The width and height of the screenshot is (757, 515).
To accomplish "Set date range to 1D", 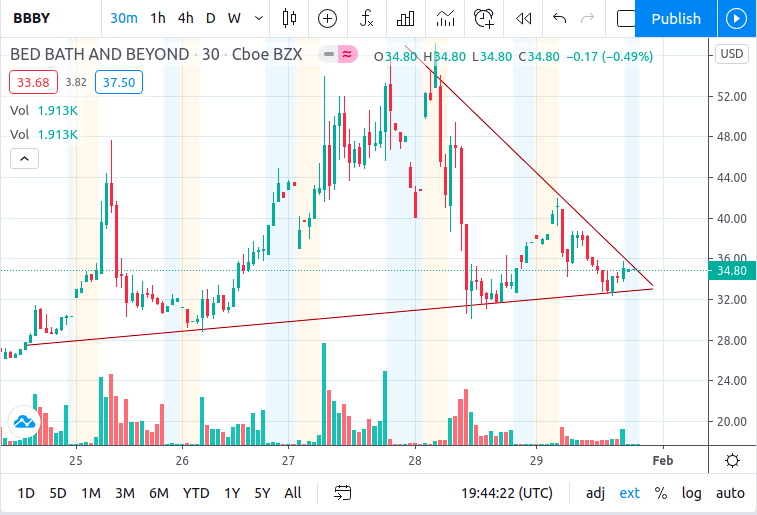I will point(26,493).
